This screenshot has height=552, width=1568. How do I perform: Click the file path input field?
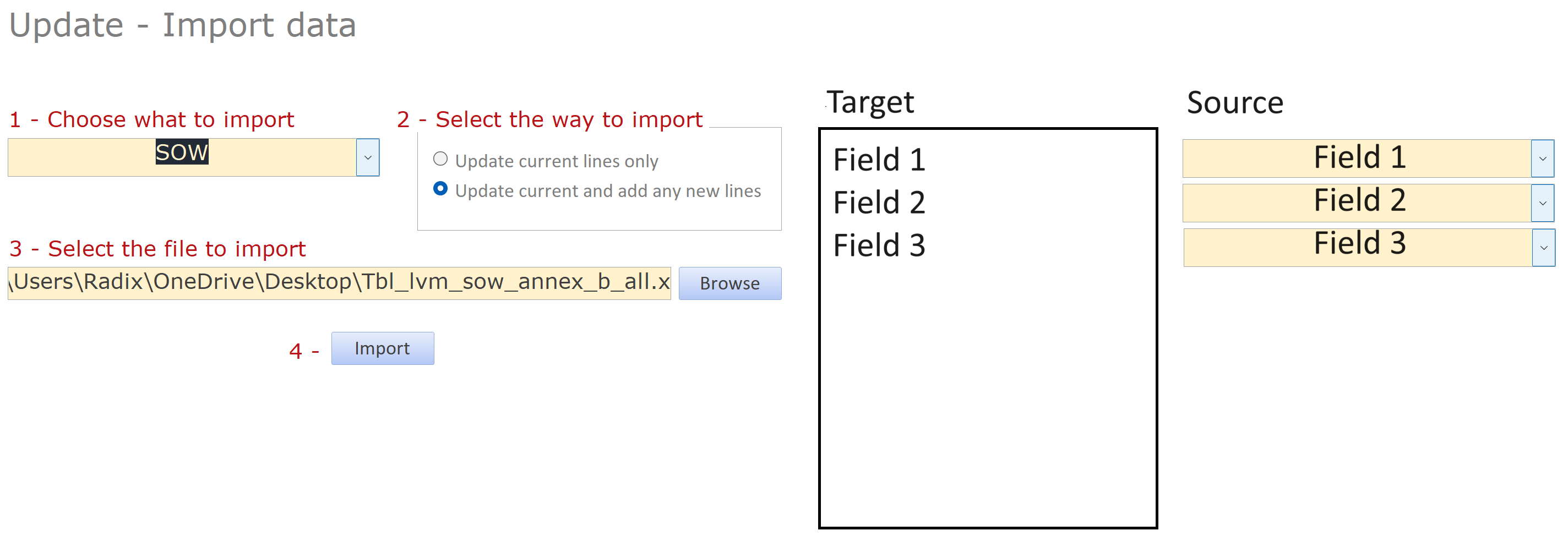(x=339, y=283)
